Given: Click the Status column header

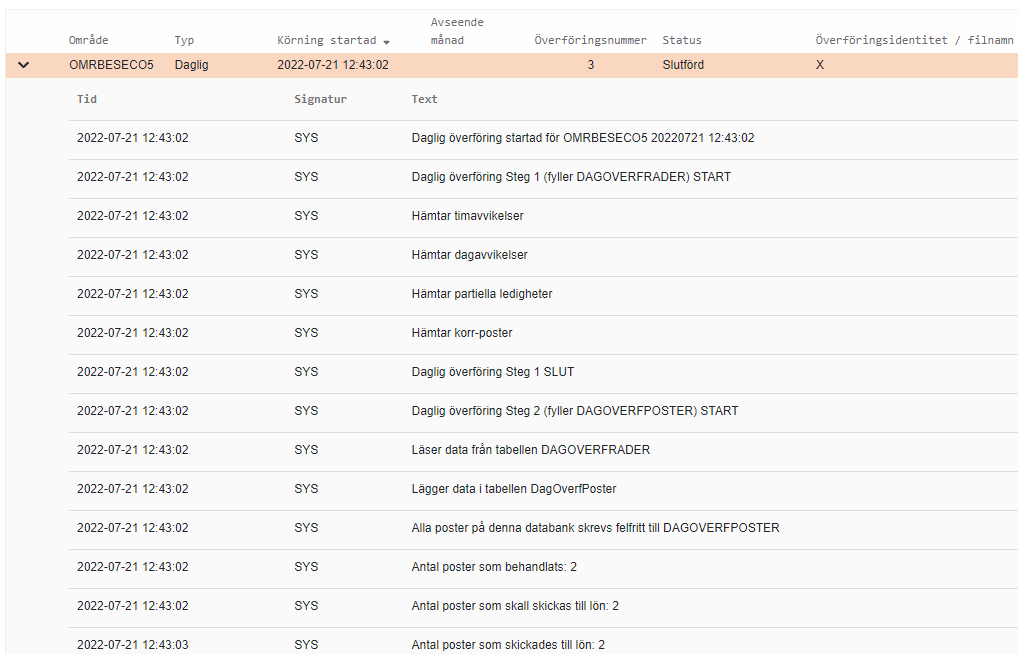Looking at the screenshot, I should coord(681,40).
